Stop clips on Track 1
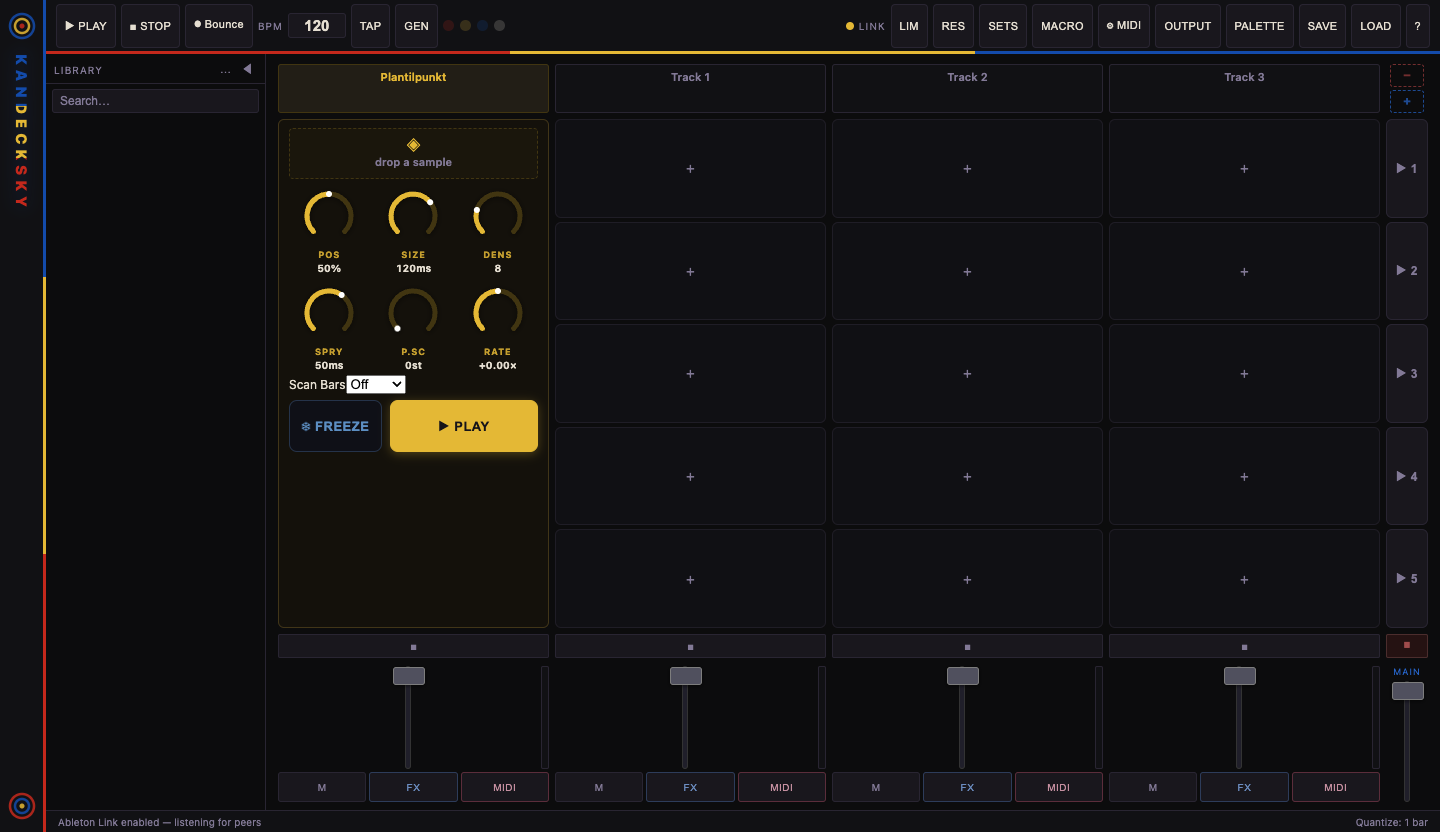The image size is (1440, 832). click(x=690, y=646)
